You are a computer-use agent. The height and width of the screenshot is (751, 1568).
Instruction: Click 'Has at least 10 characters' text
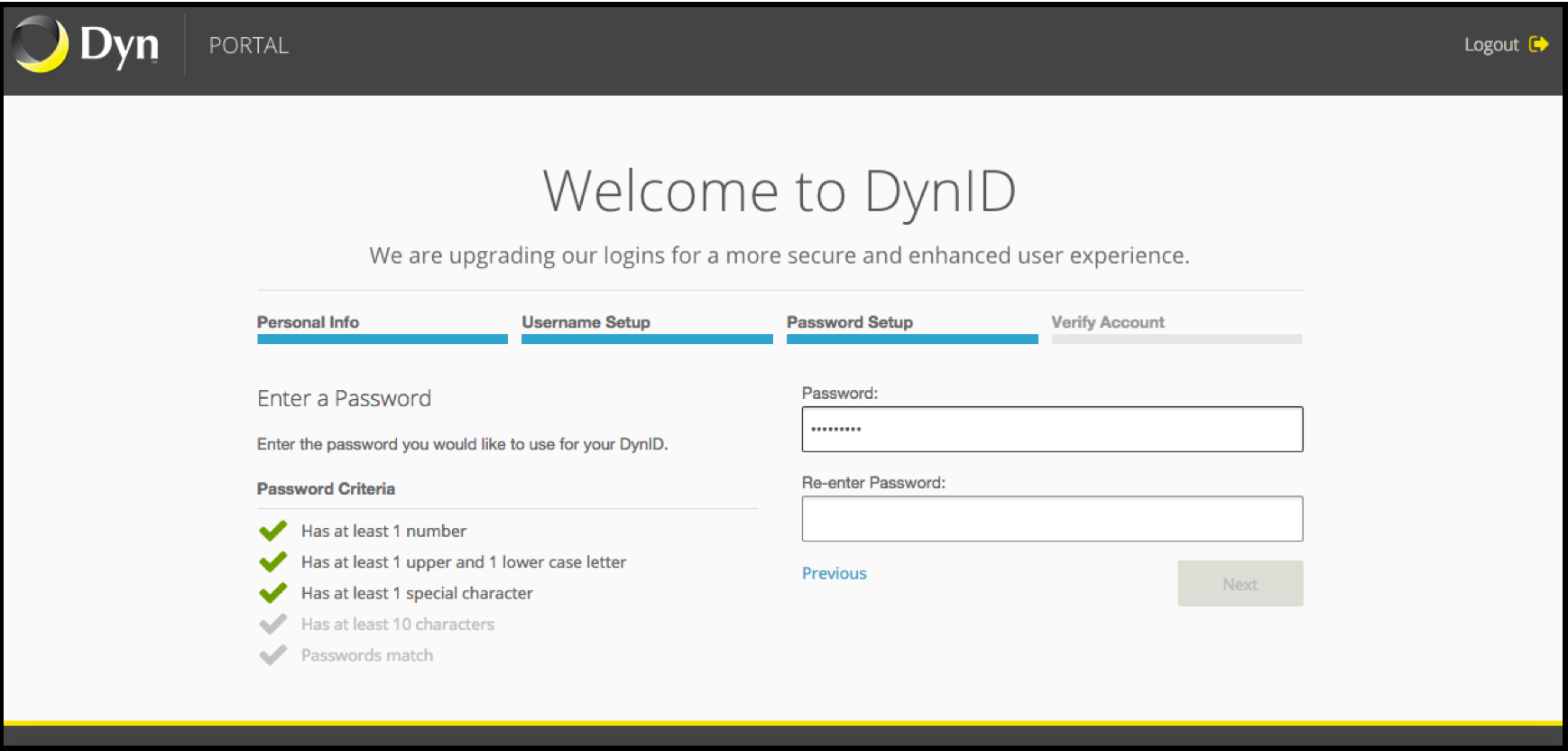click(x=398, y=624)
